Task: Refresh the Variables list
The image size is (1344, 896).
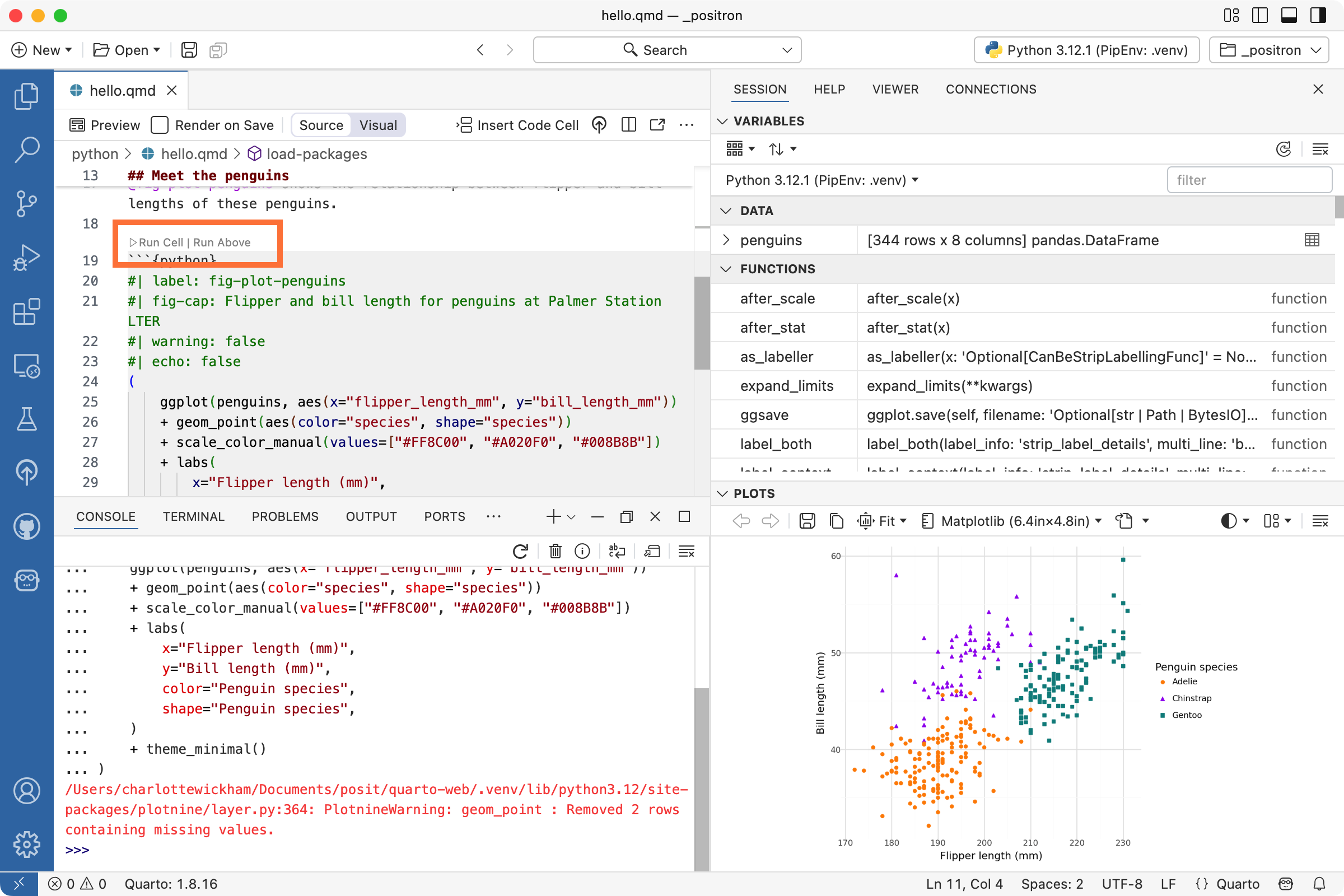Action: 1284,149
